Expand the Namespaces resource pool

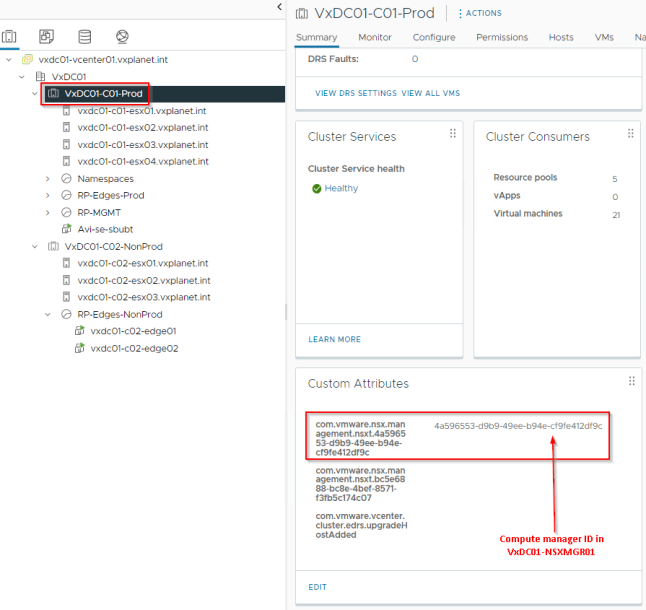(x=48, y=179)
